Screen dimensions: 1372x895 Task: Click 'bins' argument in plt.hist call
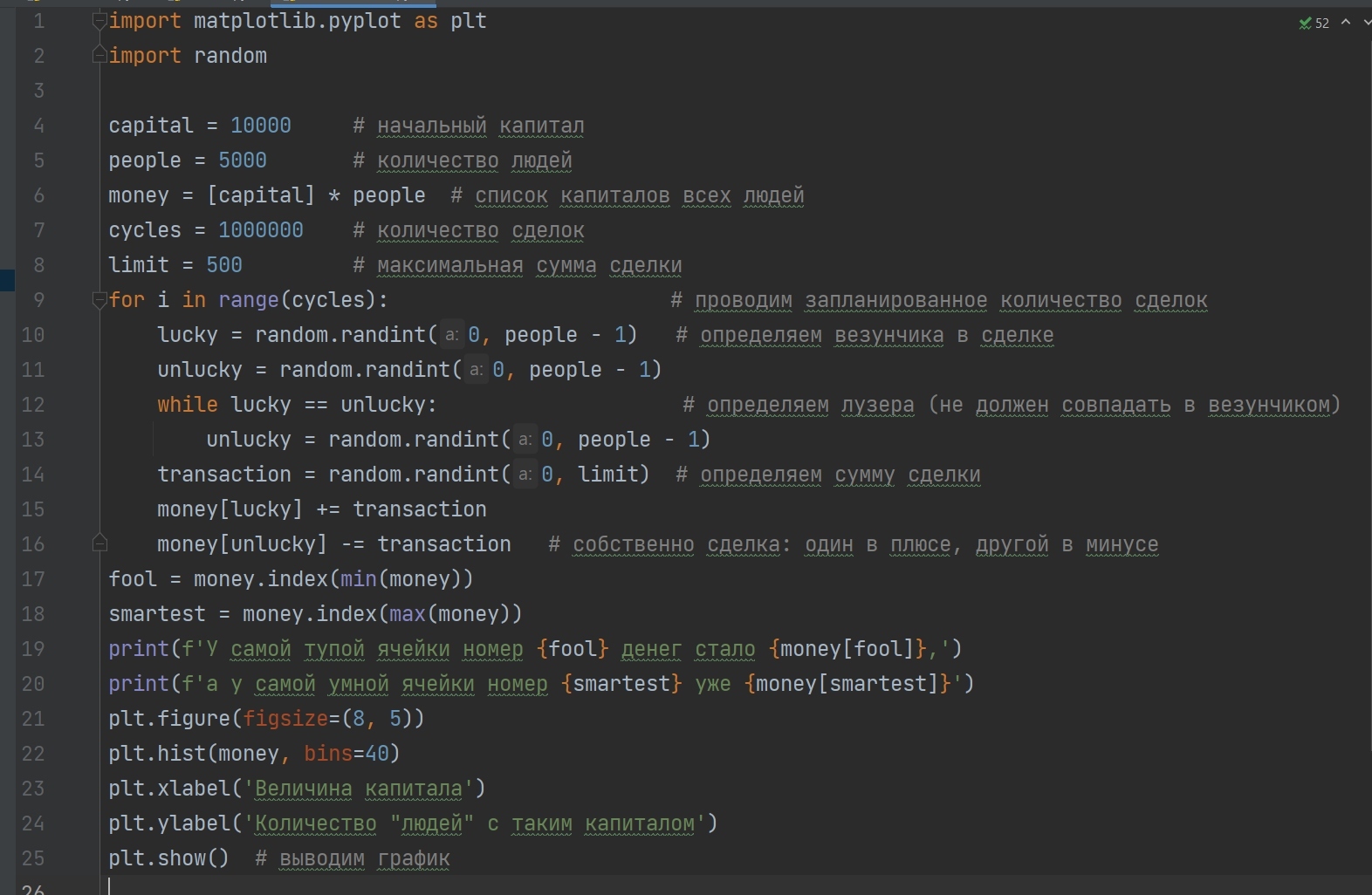pyautogui.click(x=328, y=754)
